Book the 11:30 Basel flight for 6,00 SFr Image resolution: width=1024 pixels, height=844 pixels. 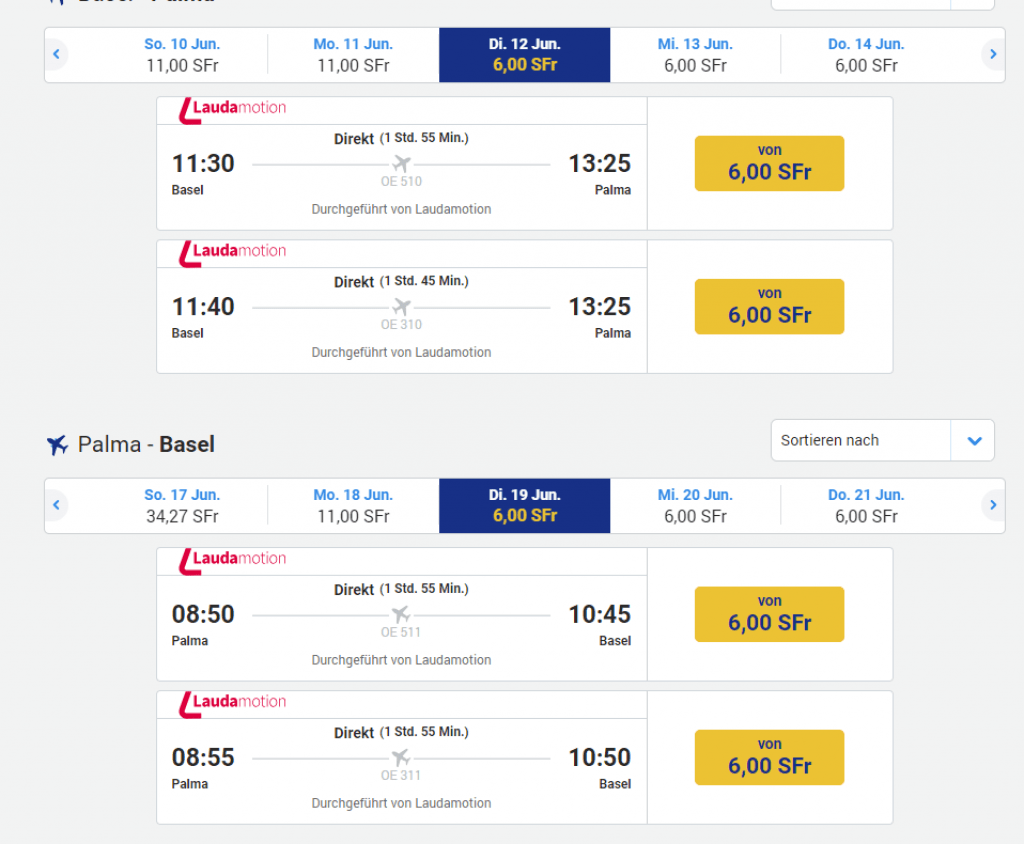point(769,163)
